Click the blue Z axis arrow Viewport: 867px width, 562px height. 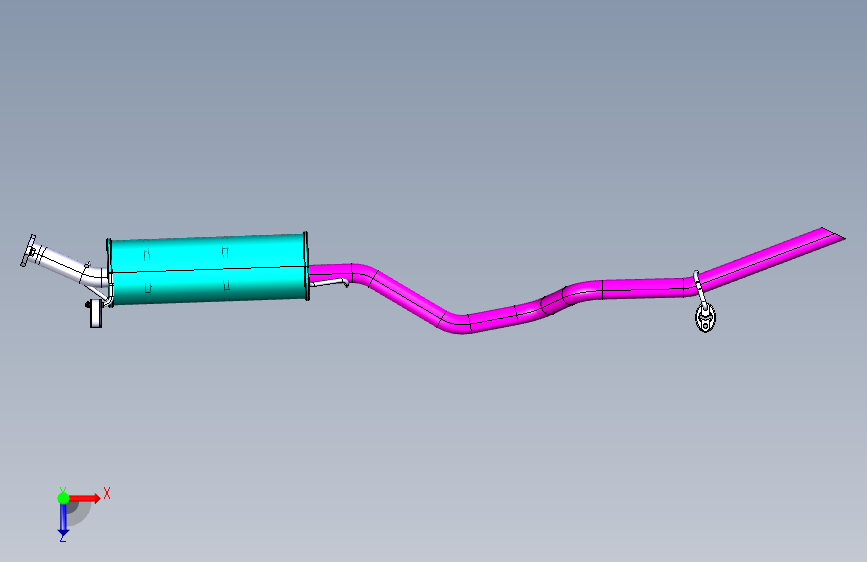click(x=63, y=520)
